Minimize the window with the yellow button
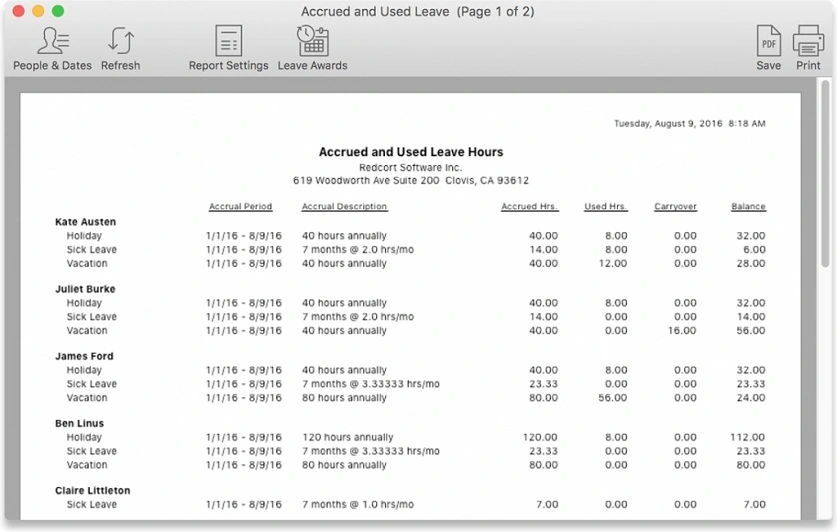 coord(38,11)
